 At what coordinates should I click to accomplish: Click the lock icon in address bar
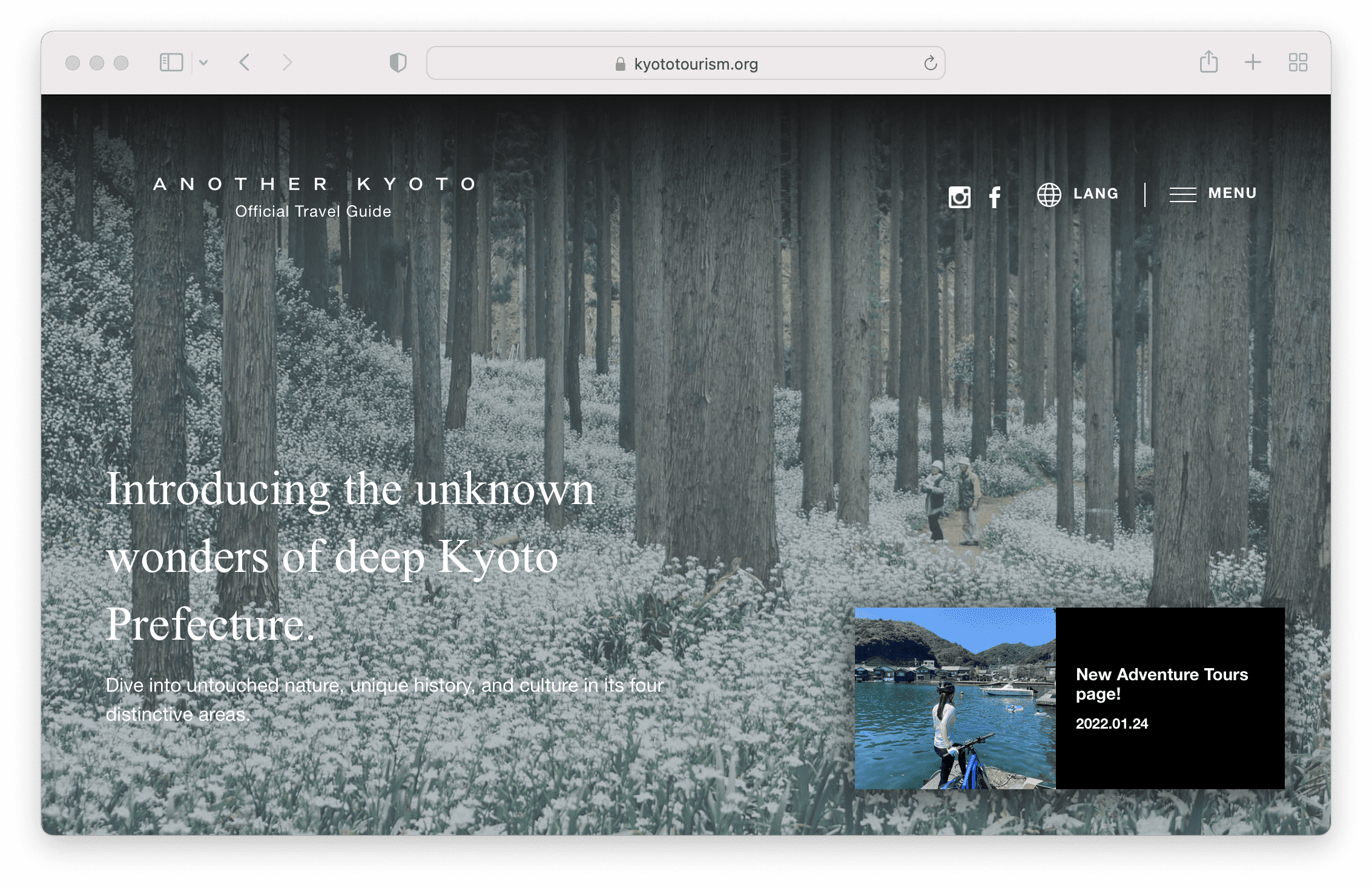click(620, 64)
